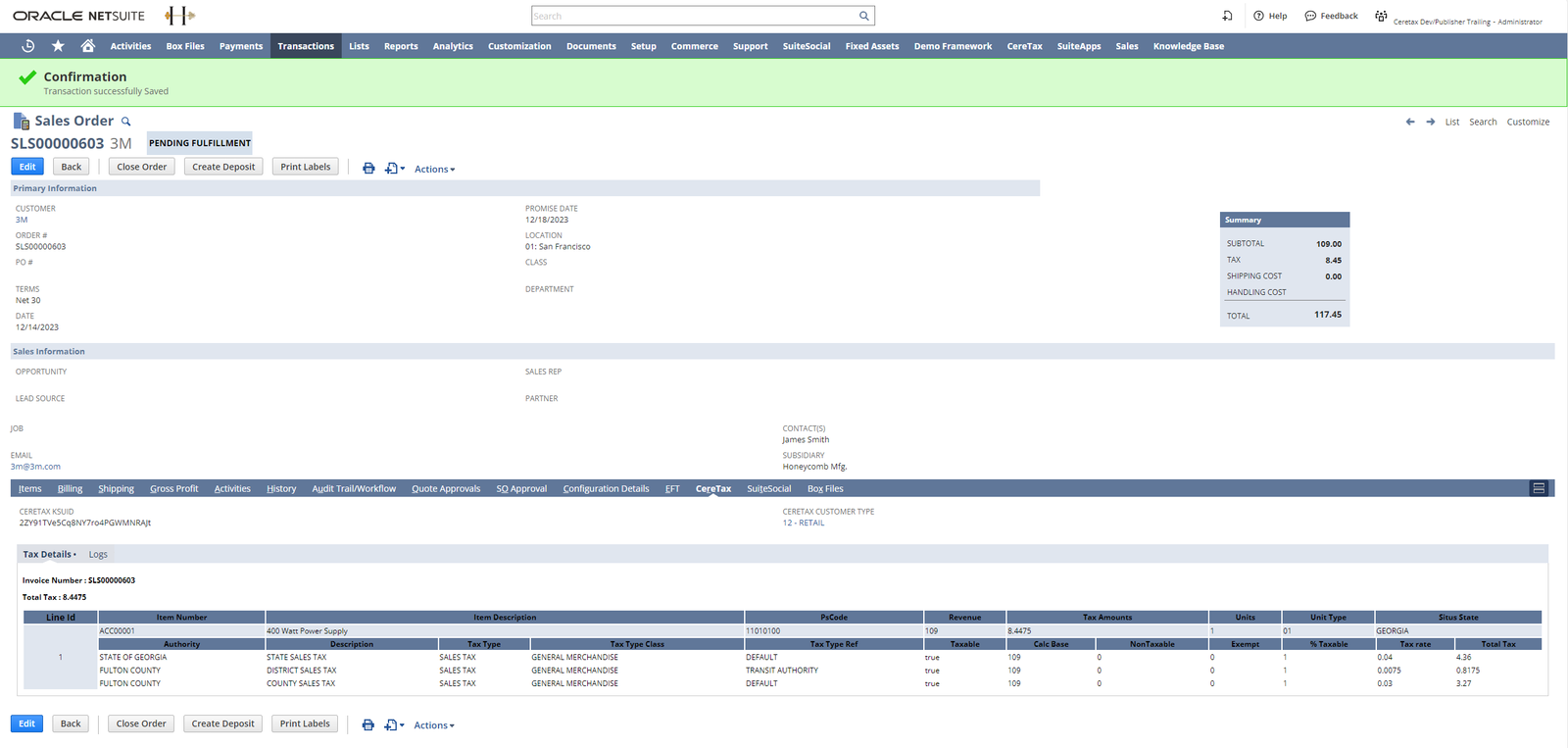Go to previous record arrow
Viewport: 1568px width, 748px height.
(x=1410, y=122)
